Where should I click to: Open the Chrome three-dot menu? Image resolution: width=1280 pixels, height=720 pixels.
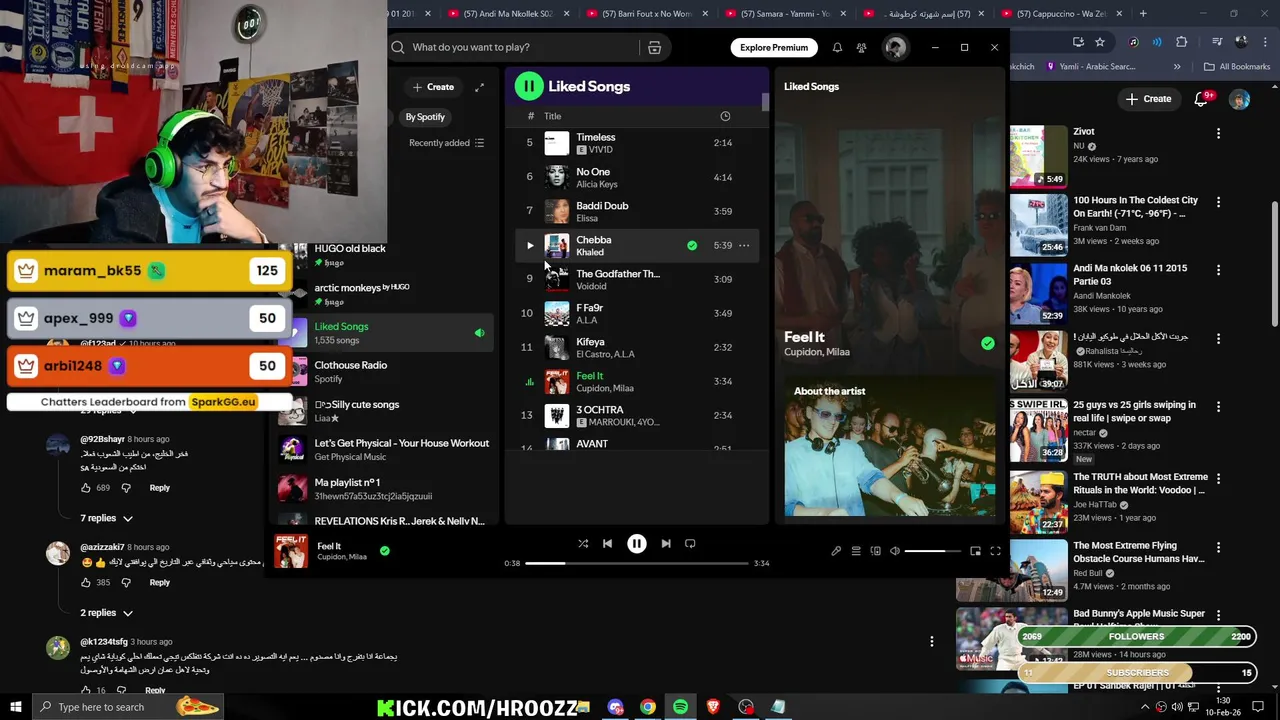(1267, 42)
